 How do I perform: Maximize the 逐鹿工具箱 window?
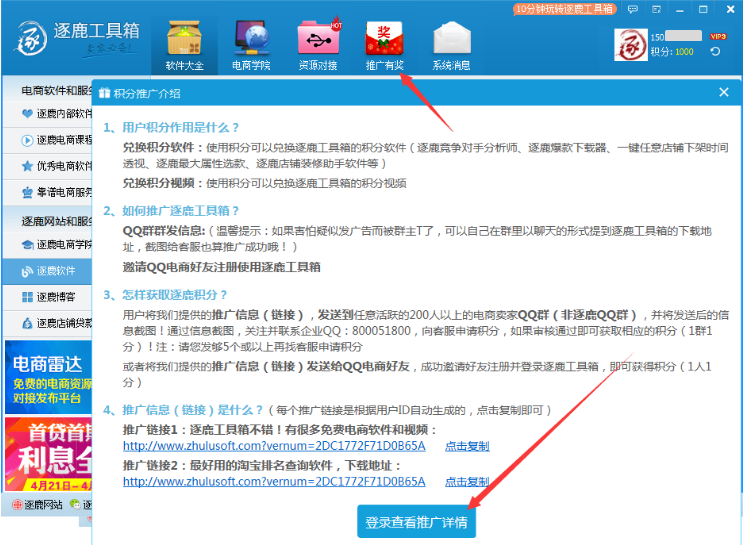pos(703,9)
